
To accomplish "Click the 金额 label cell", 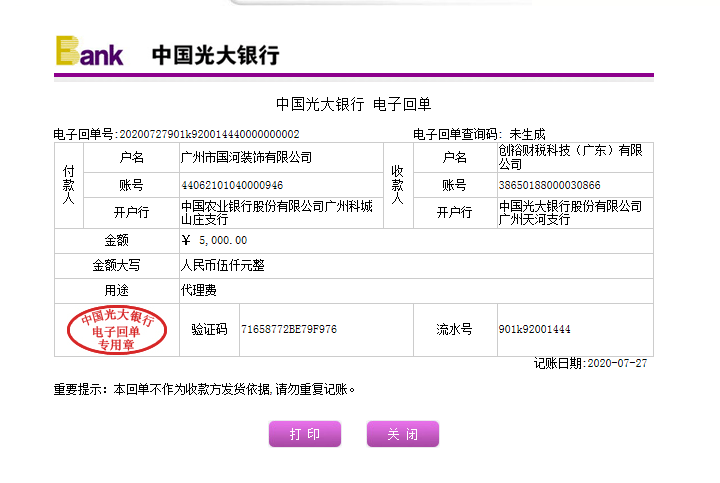I will (x=117, y=240).
